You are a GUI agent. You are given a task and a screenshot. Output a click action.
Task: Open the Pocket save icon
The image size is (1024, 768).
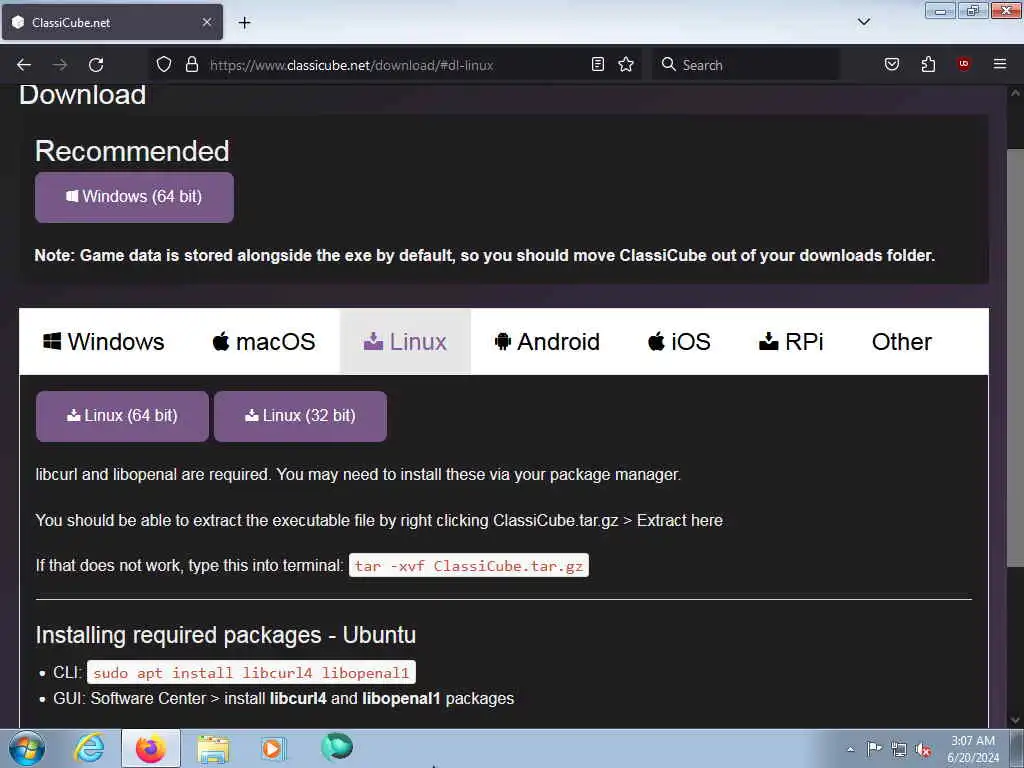coord(892,64)
